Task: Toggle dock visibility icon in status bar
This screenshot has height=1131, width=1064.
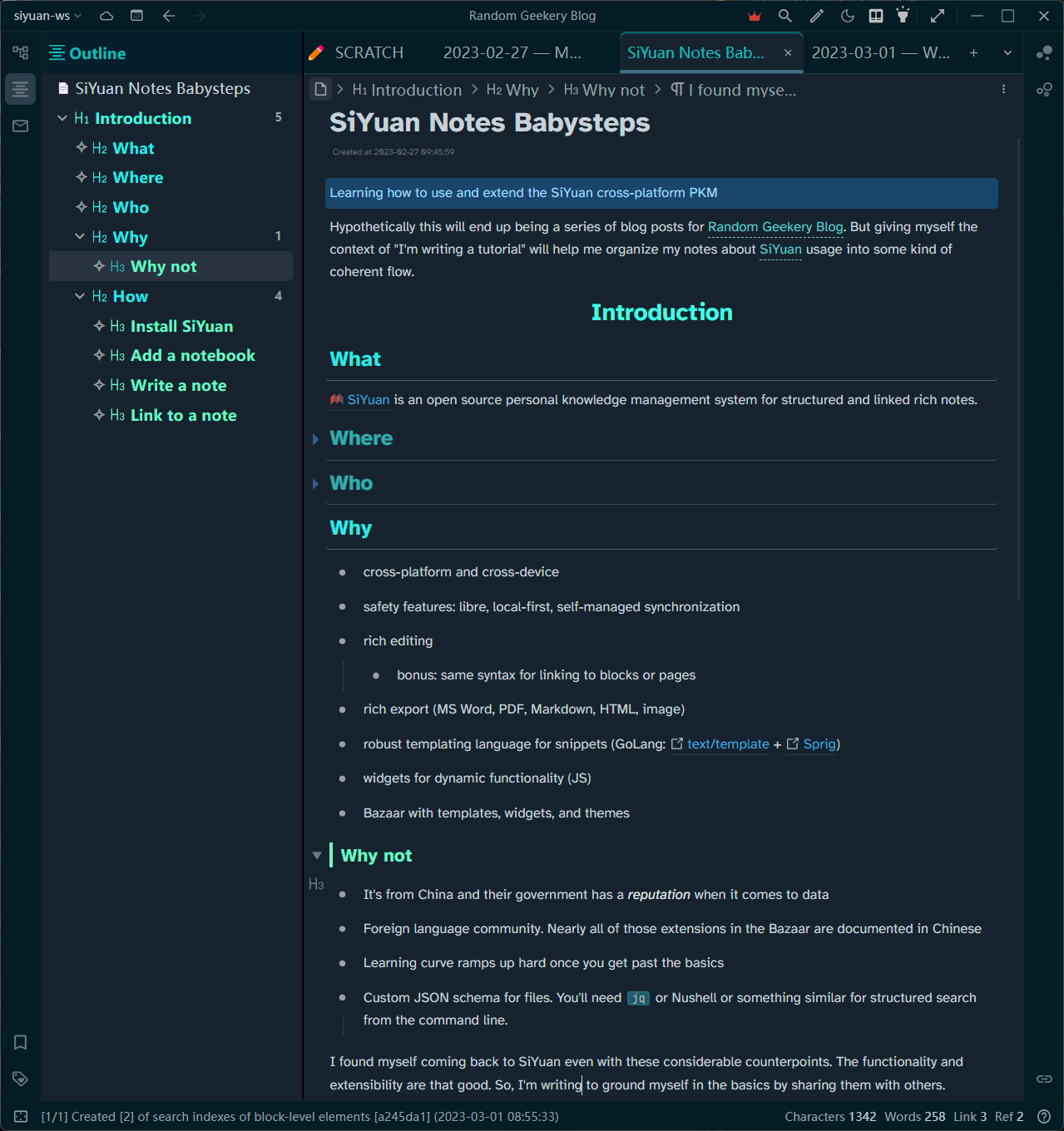Action: [x=21, y=1117]
